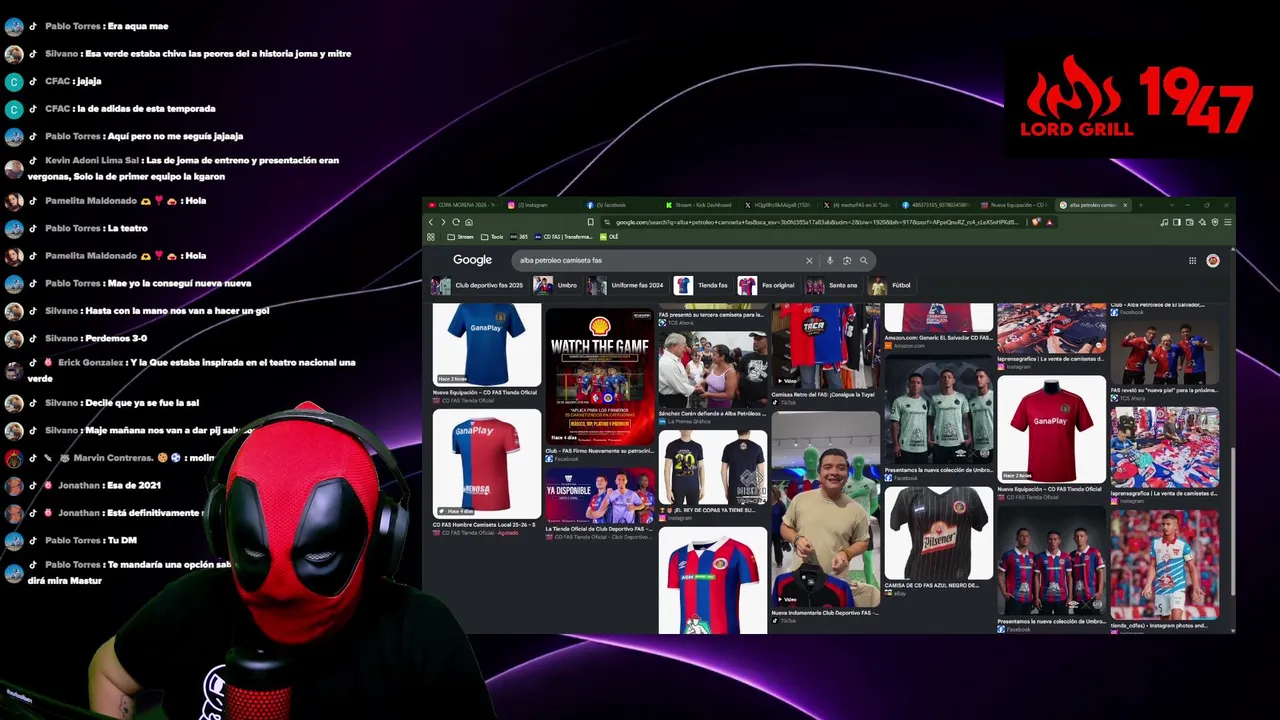Filter results by the Umbro chip

555,286
